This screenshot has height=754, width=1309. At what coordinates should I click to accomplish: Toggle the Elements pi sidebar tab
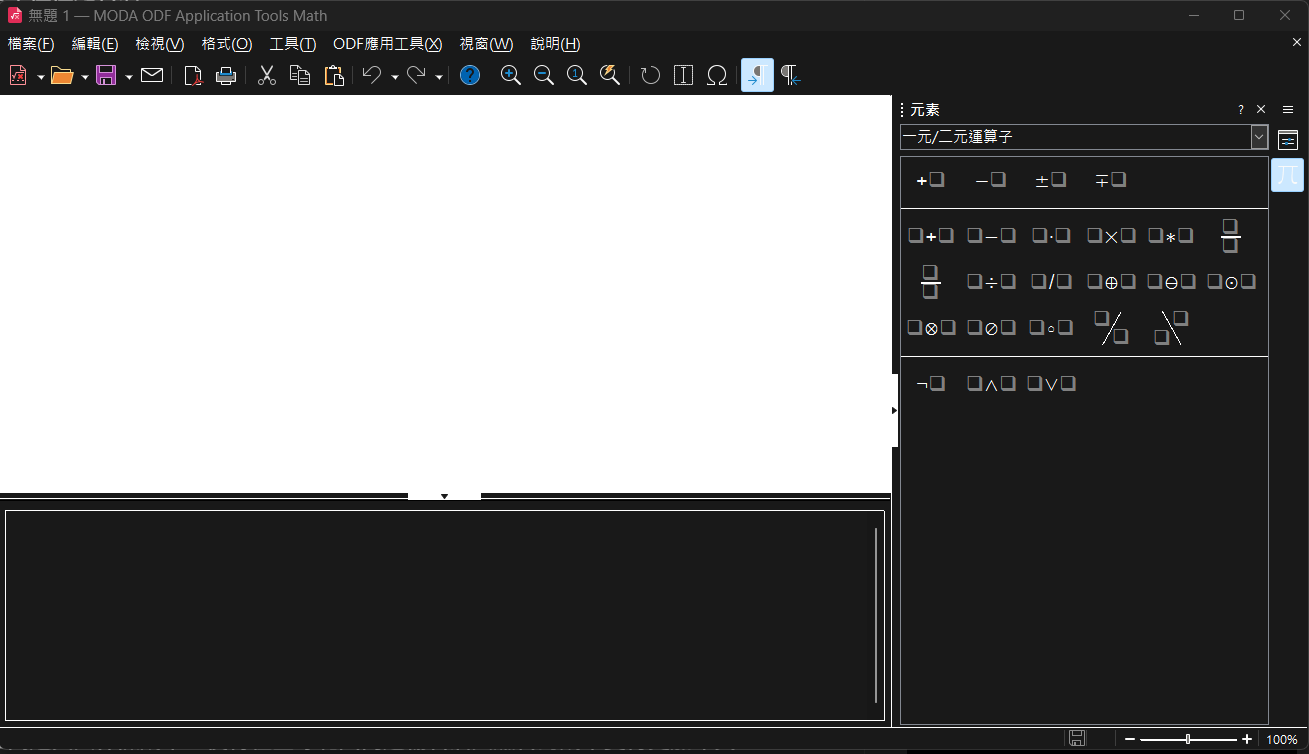(x=1288, y=174)
